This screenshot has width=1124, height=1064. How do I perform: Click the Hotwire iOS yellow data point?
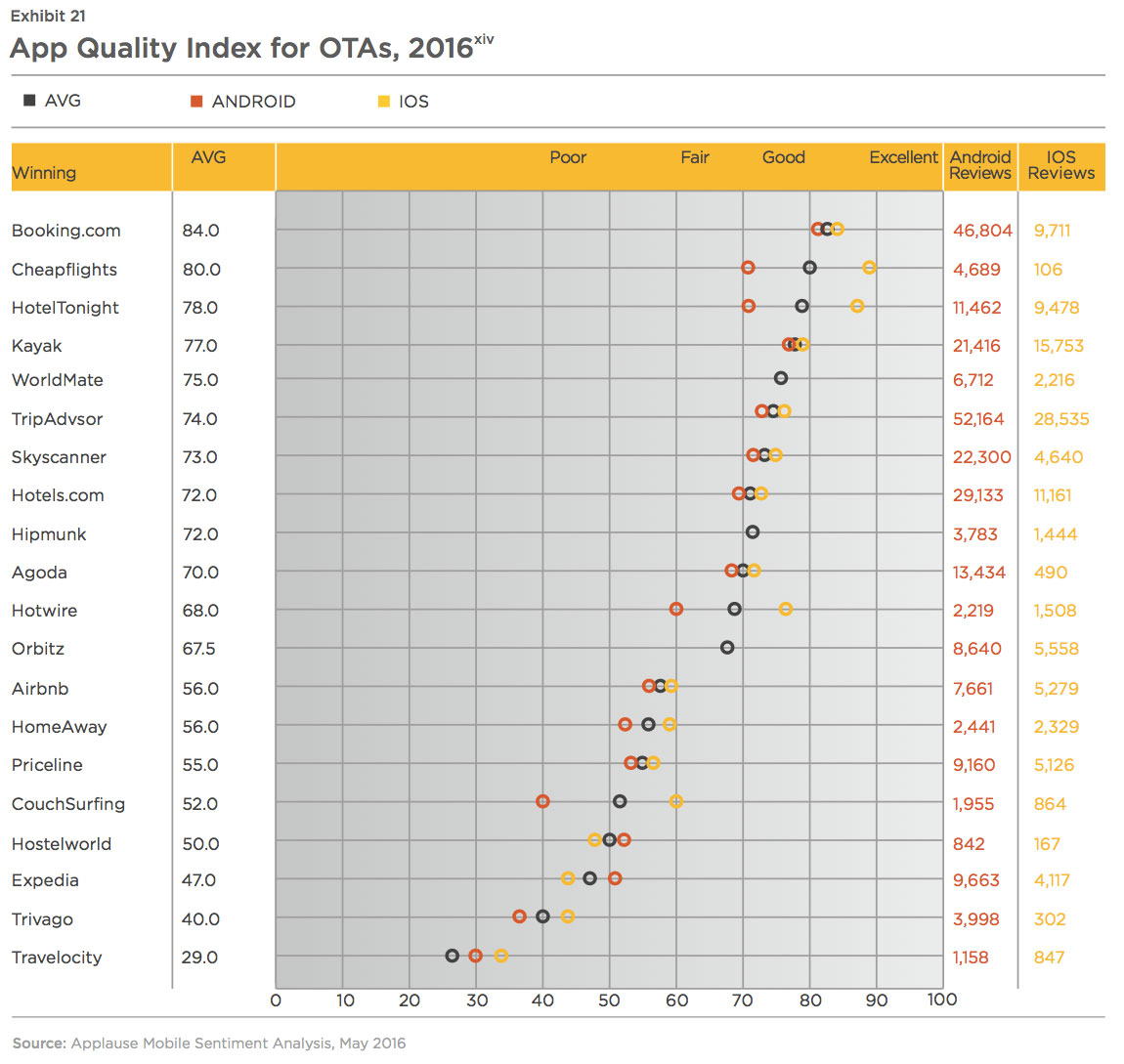[786, 609]
